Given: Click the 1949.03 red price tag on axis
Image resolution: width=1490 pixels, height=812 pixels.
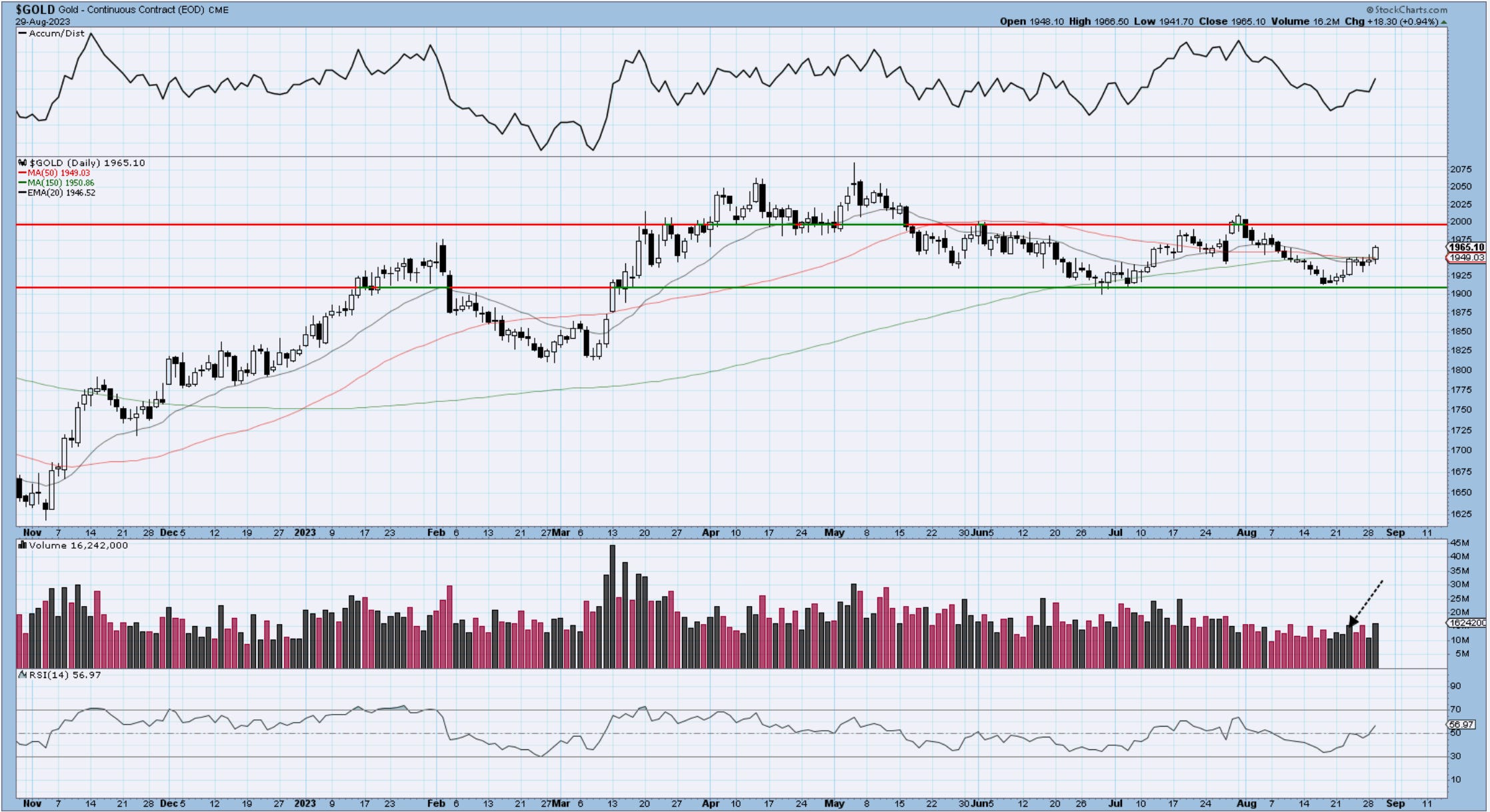Looking at the screenshot, I should click(x=1466, y=257).
